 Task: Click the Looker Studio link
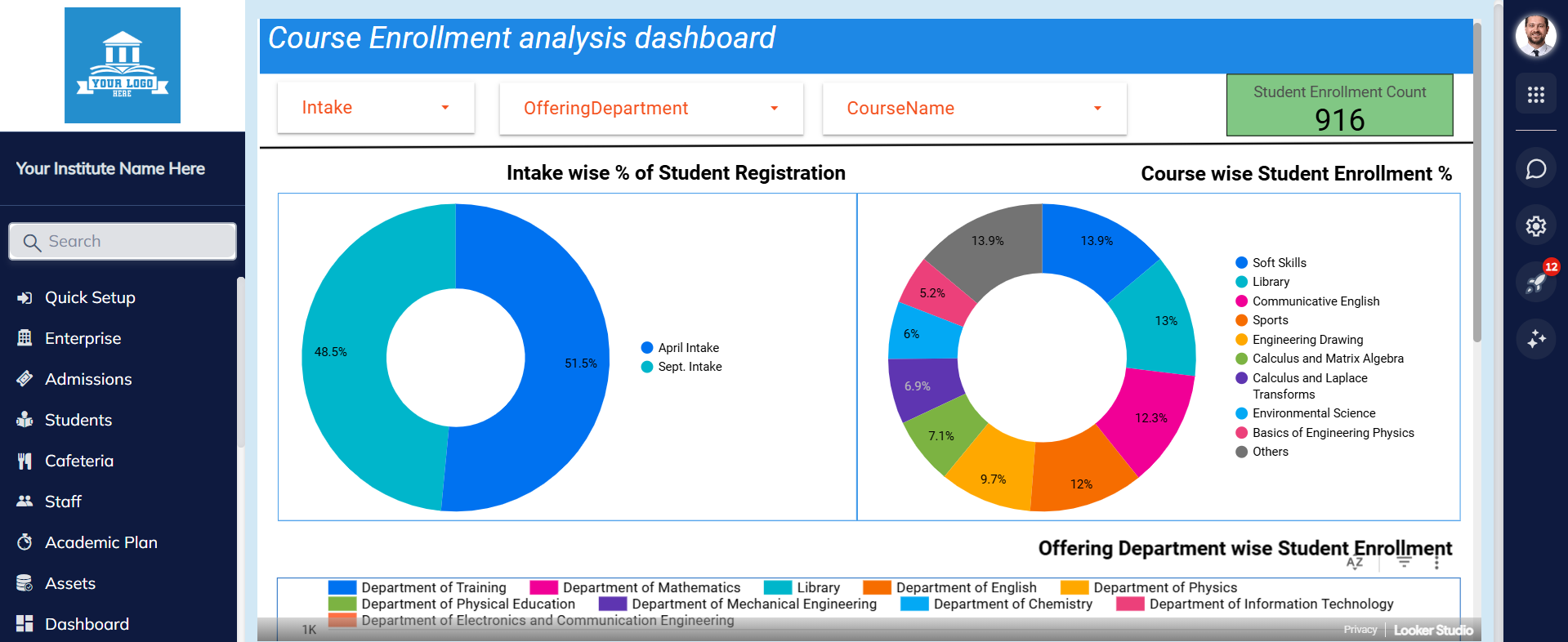1432,630
